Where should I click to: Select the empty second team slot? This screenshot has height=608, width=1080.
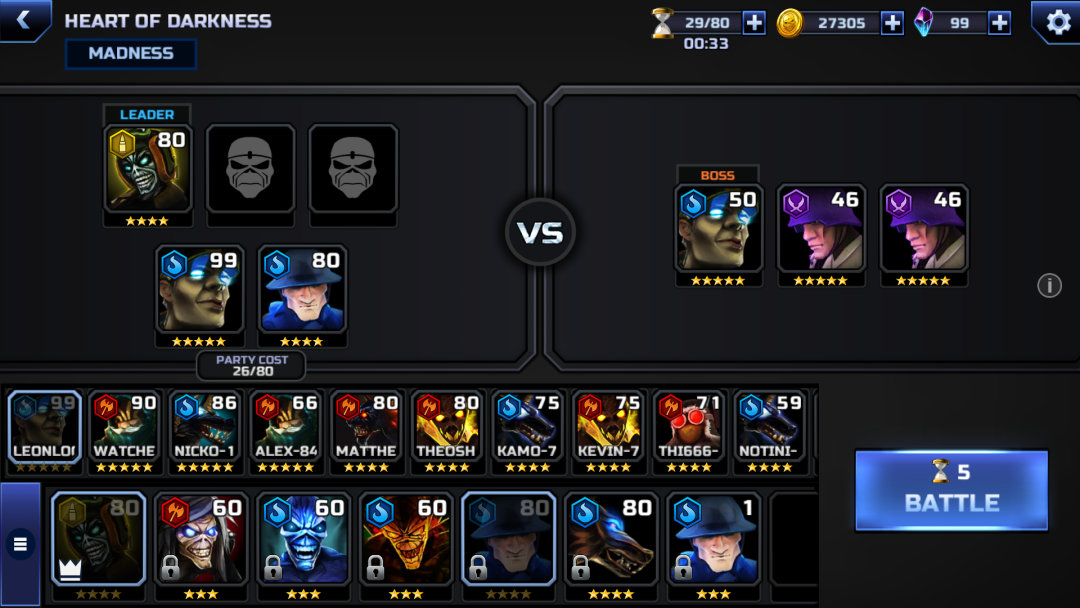[251, 169]
